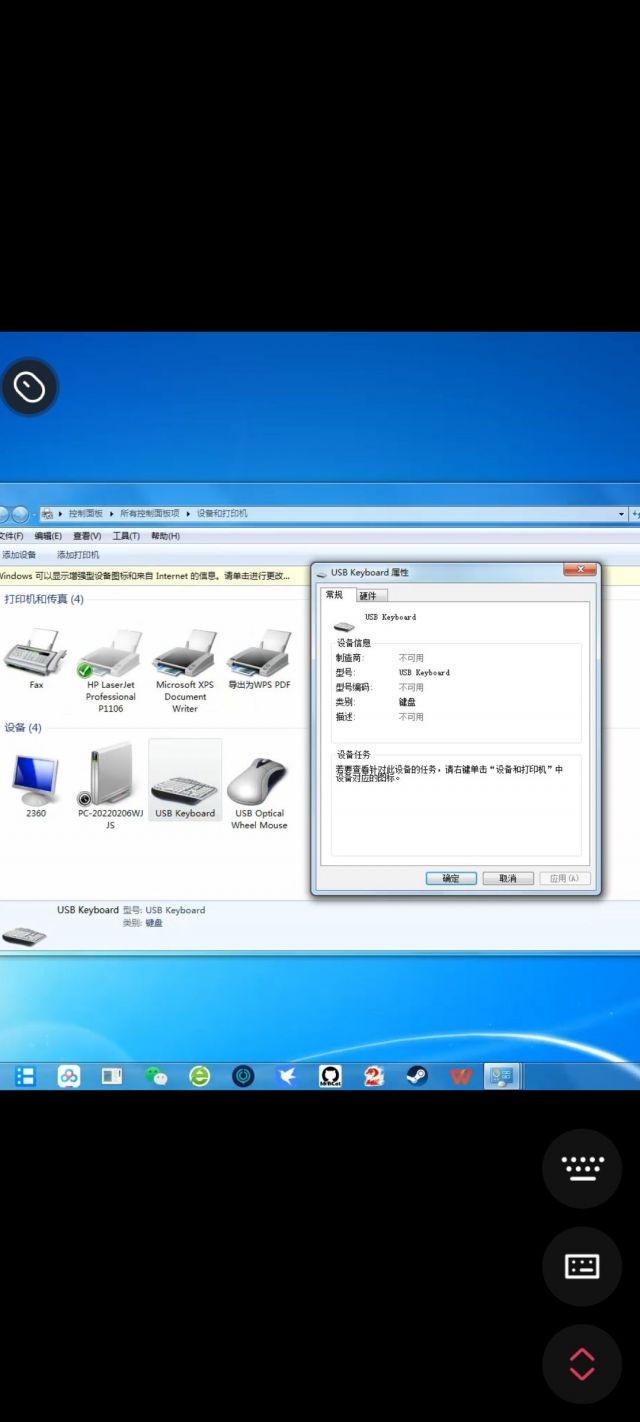Open Steam from the taskbar

tap(416, 1076)
